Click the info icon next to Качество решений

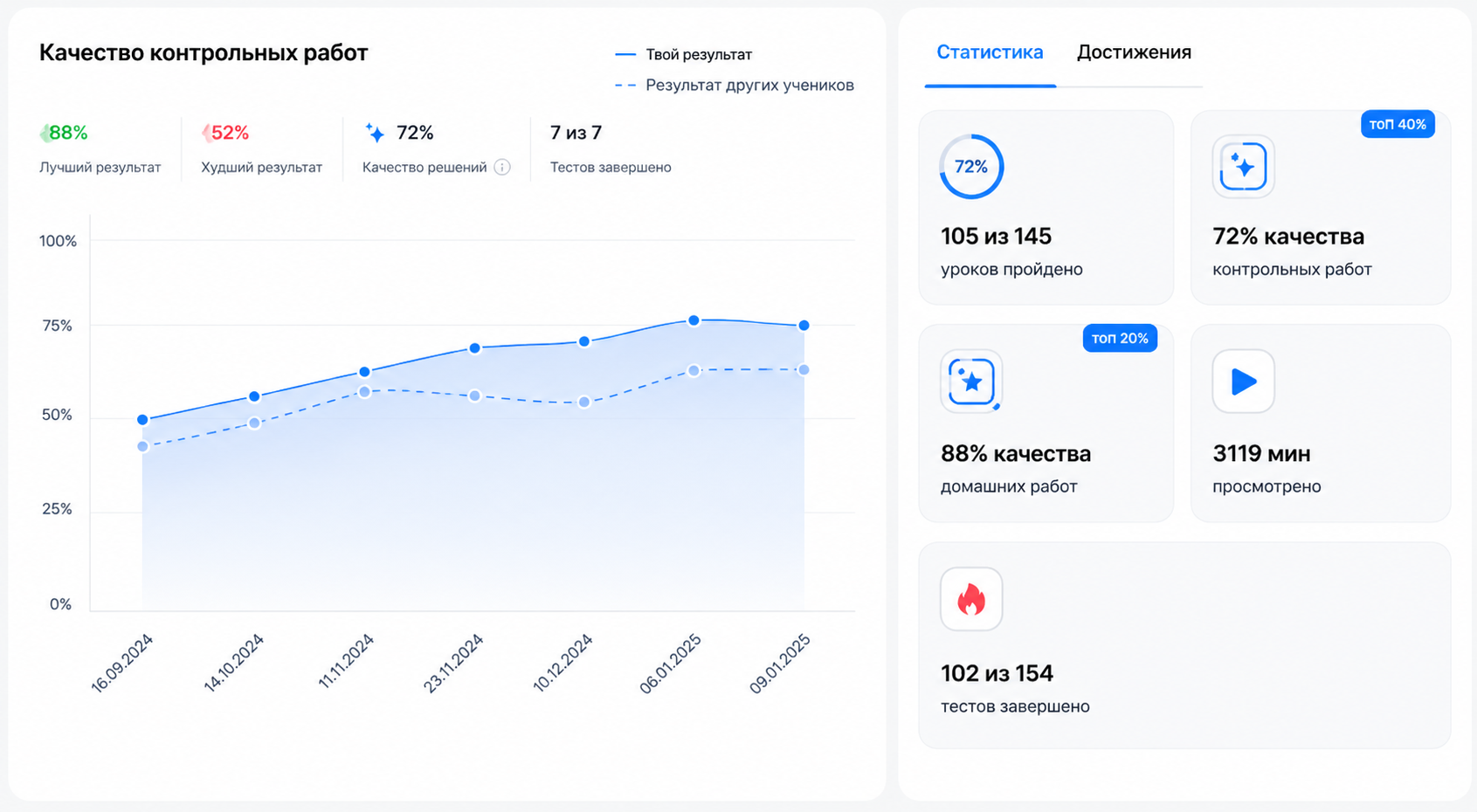pyautogui.click(x=502, y=167)
